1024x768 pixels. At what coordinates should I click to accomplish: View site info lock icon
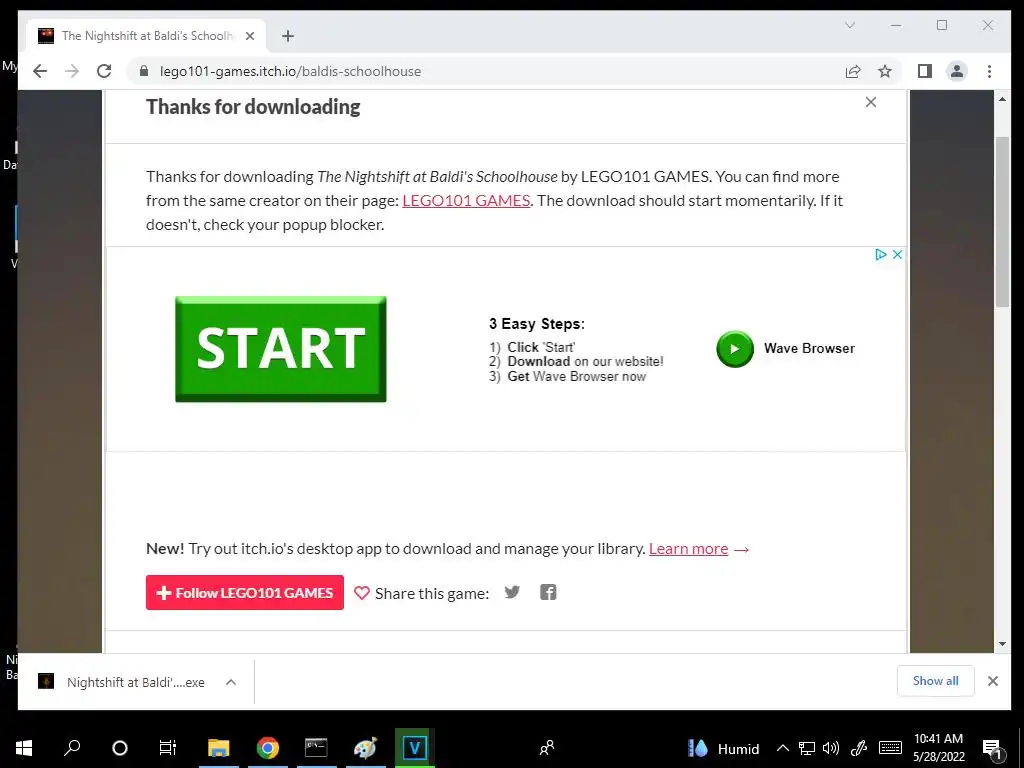144,71
